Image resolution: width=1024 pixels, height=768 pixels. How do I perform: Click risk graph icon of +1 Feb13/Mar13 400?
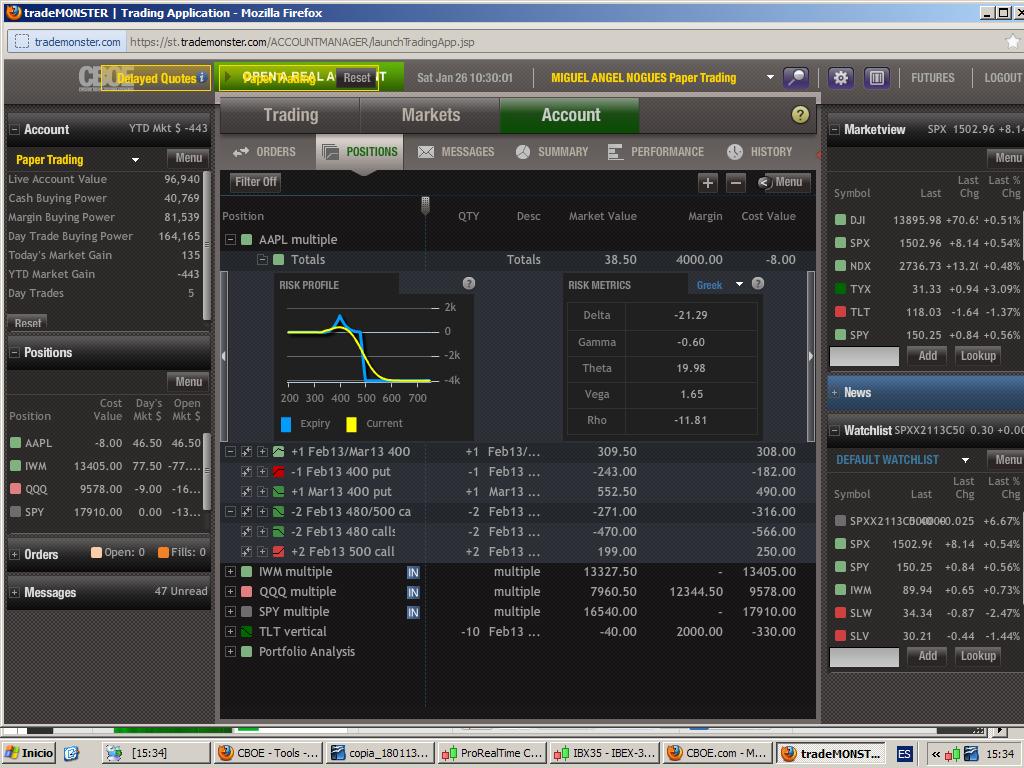(278, 451)
